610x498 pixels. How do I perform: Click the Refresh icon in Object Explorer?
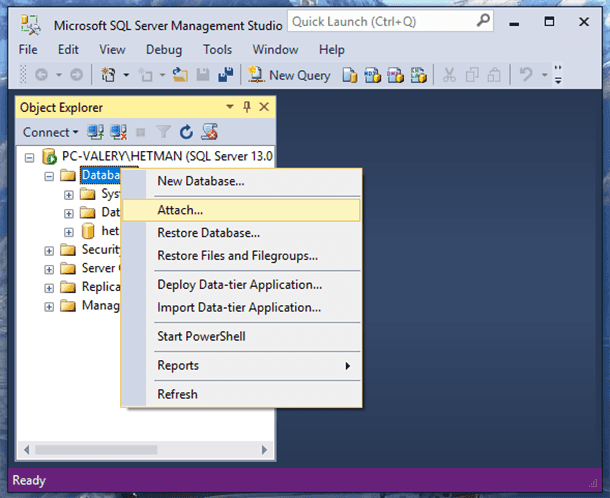click(186, 132)
